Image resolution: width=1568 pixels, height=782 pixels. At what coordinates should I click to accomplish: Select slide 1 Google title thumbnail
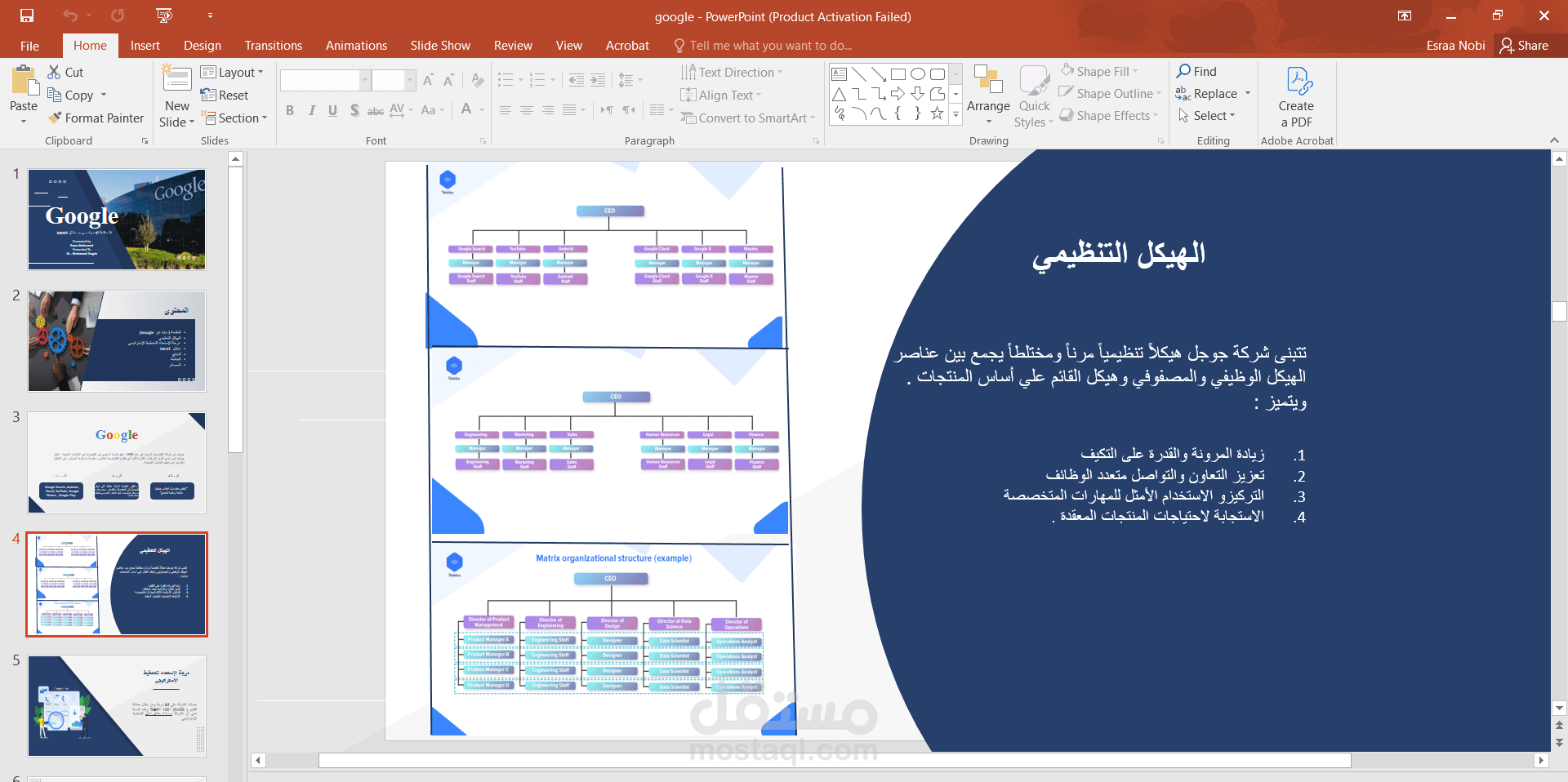click(x=117, y=220)
